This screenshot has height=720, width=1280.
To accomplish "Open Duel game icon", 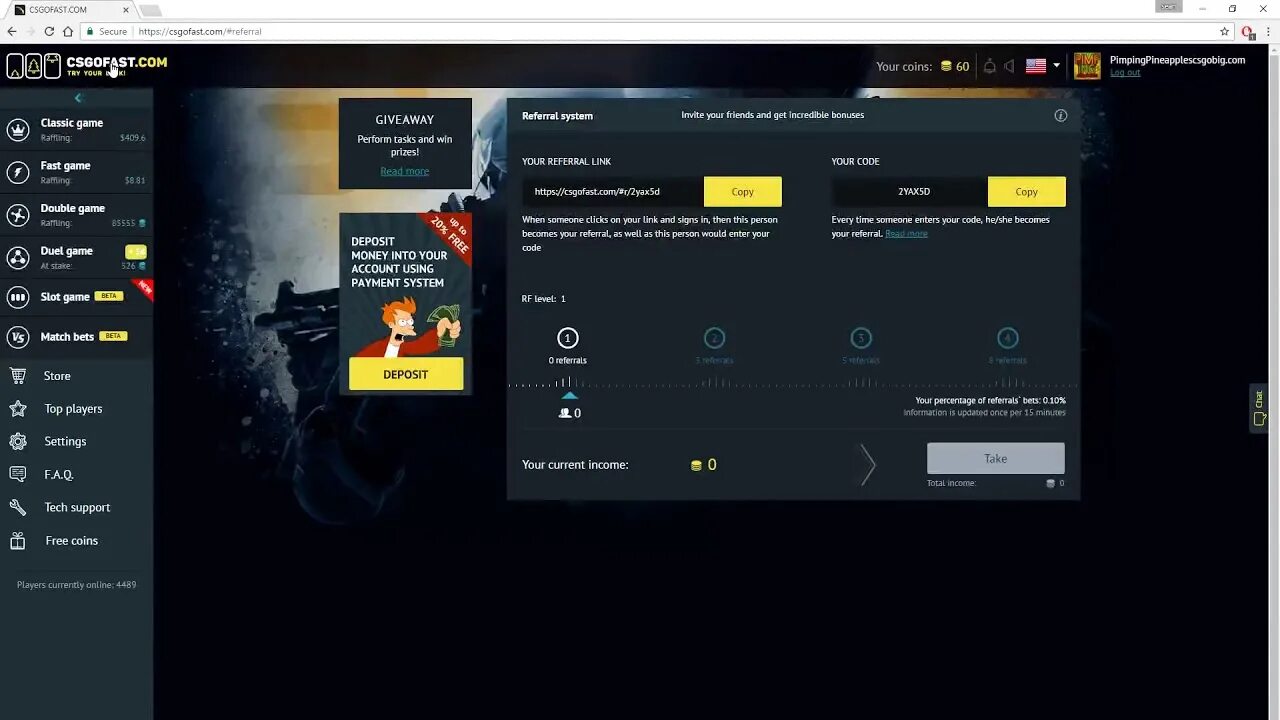I will pos(18,258).
